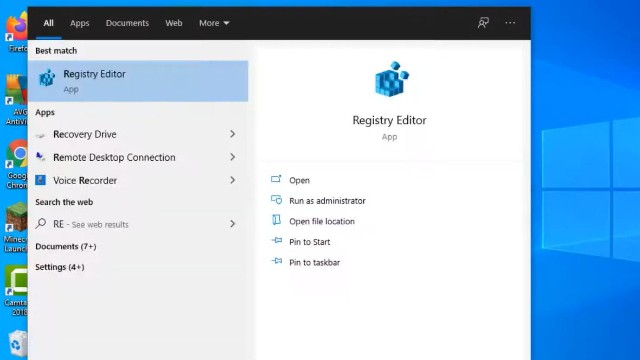640x360 pixels.
Task: Open Settings (4+) results section
Action: (60, 267)
